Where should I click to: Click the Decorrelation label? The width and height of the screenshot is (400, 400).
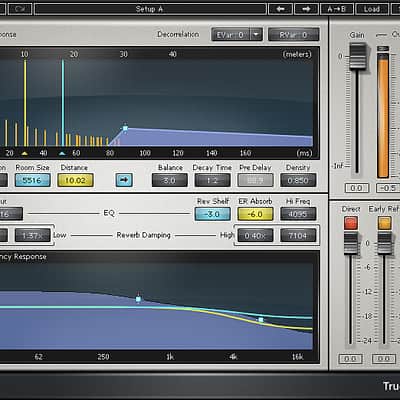(x=178, y=34)
